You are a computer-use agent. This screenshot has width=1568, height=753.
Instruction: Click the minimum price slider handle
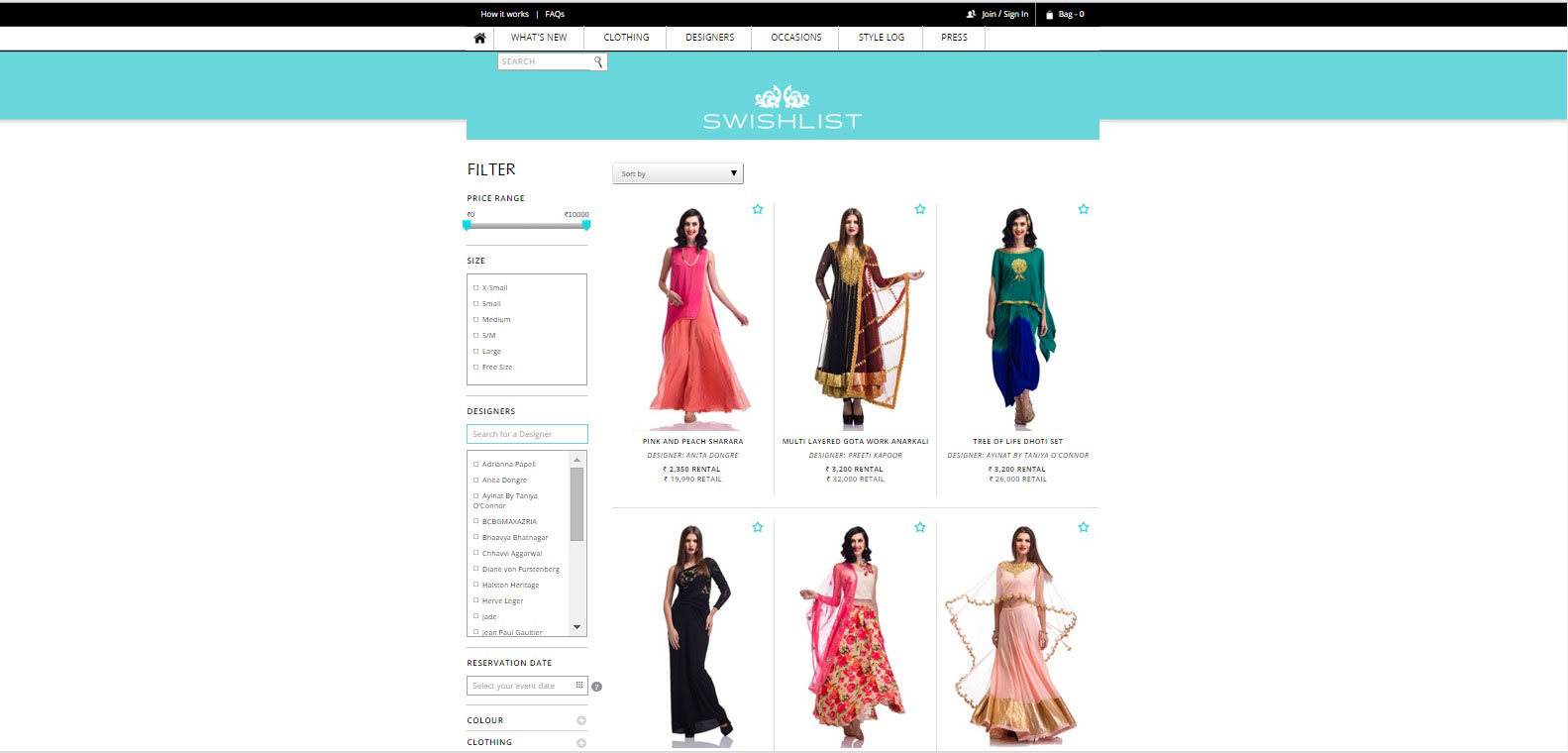(x=467, y=225)
